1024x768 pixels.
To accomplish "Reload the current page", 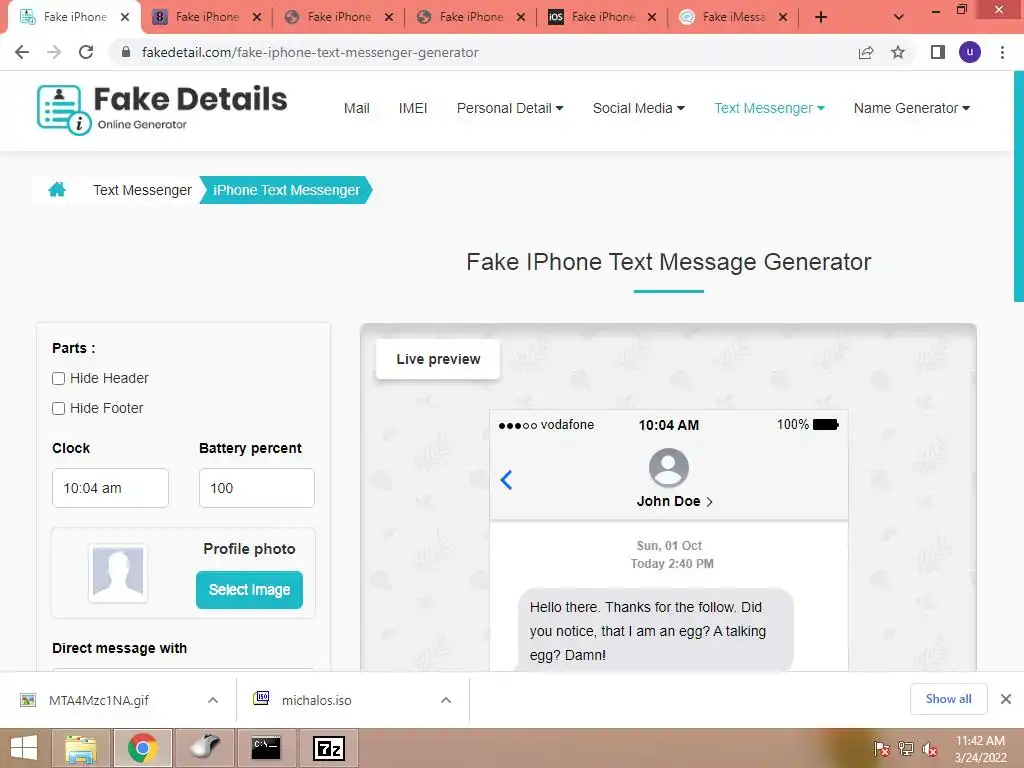I will coord(86,52).
